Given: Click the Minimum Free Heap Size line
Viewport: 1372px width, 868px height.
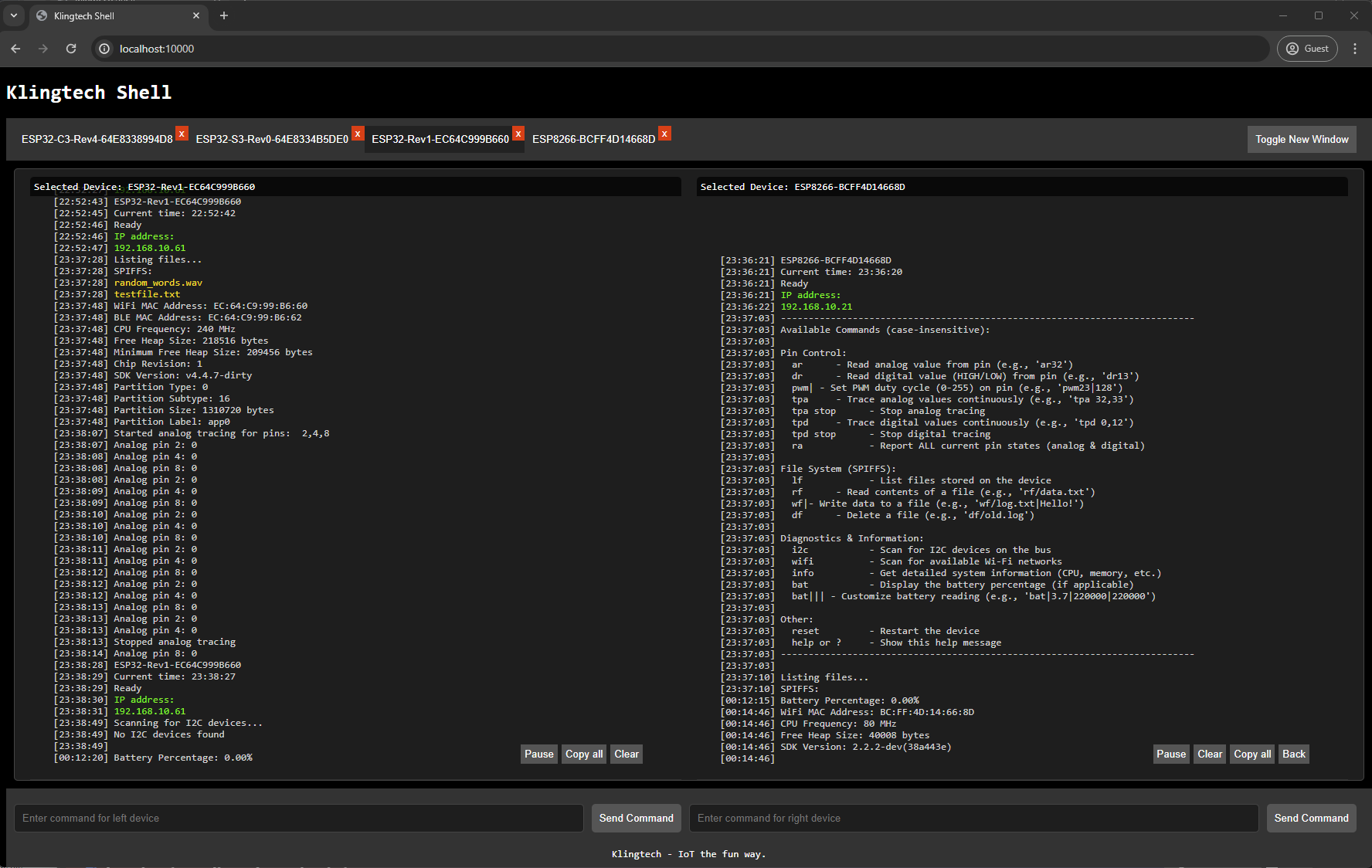Looking at the screenshot, I should [213, 352].
